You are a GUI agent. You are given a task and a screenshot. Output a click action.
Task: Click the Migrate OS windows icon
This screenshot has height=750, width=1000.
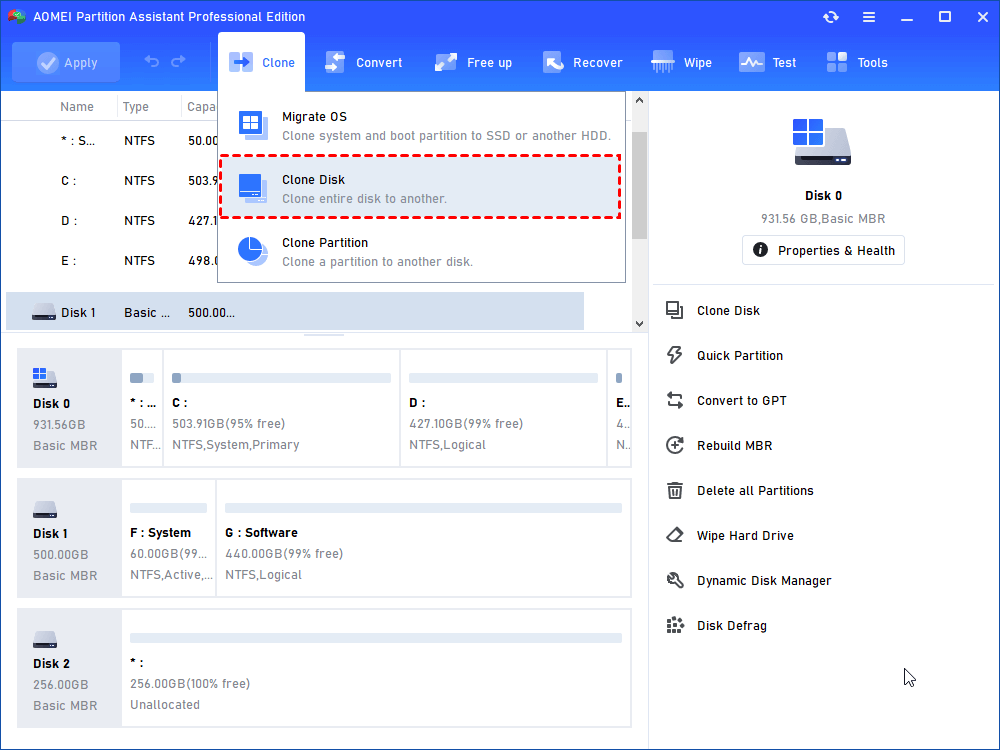pos(253,125)
